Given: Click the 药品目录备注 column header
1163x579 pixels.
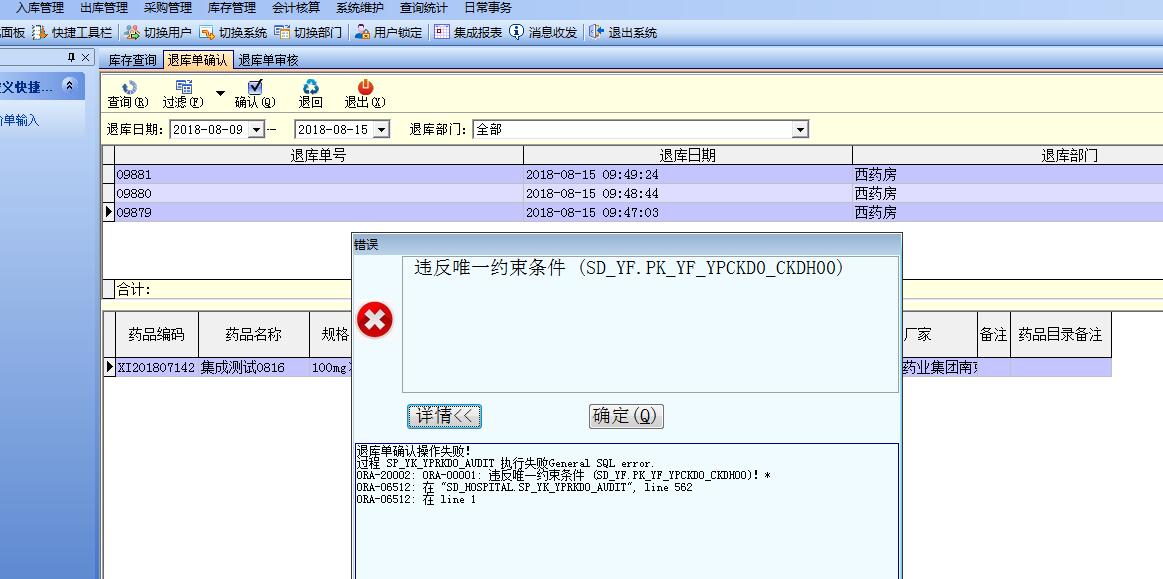Looking at the screenshot, I should pos(1061,334).
